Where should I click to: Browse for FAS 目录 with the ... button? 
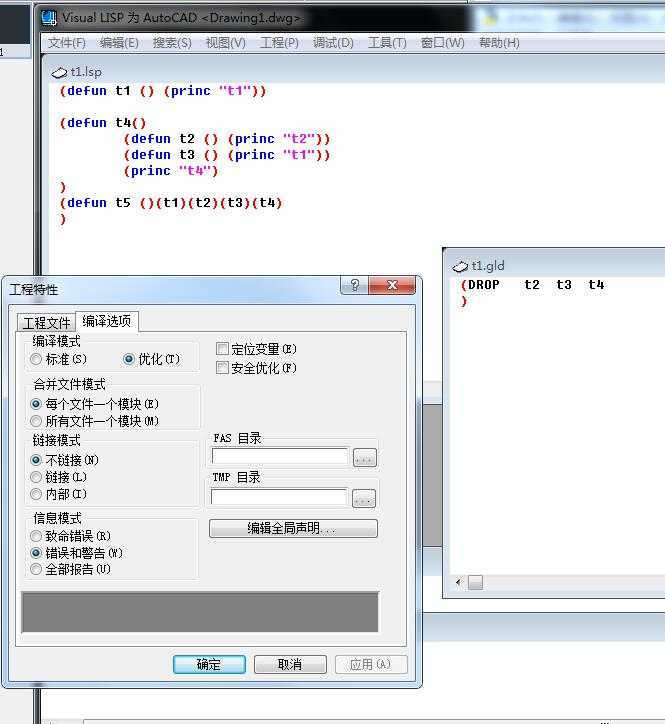click(x=365, y=458)
